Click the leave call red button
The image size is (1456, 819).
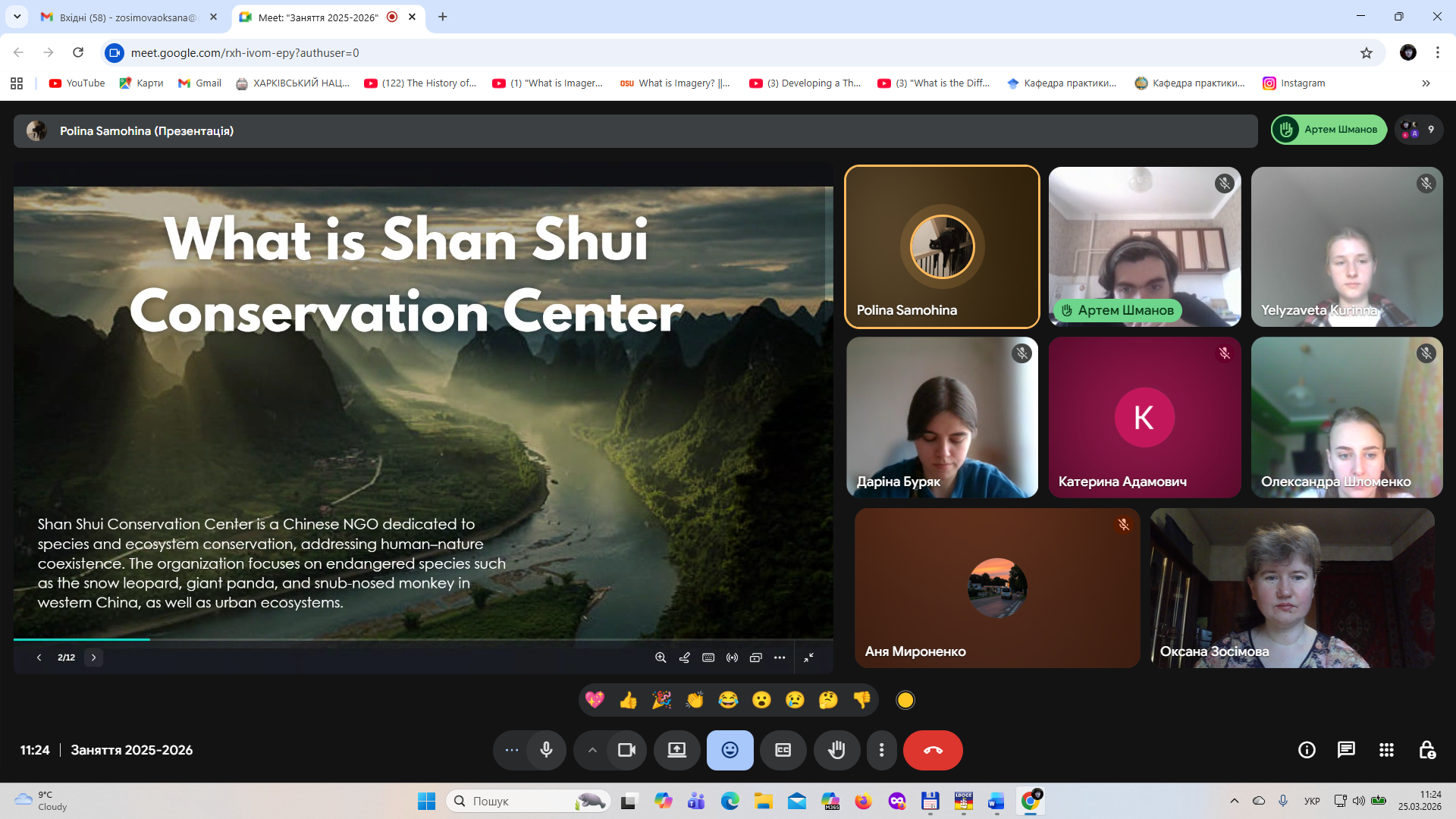tap(933, 750)
